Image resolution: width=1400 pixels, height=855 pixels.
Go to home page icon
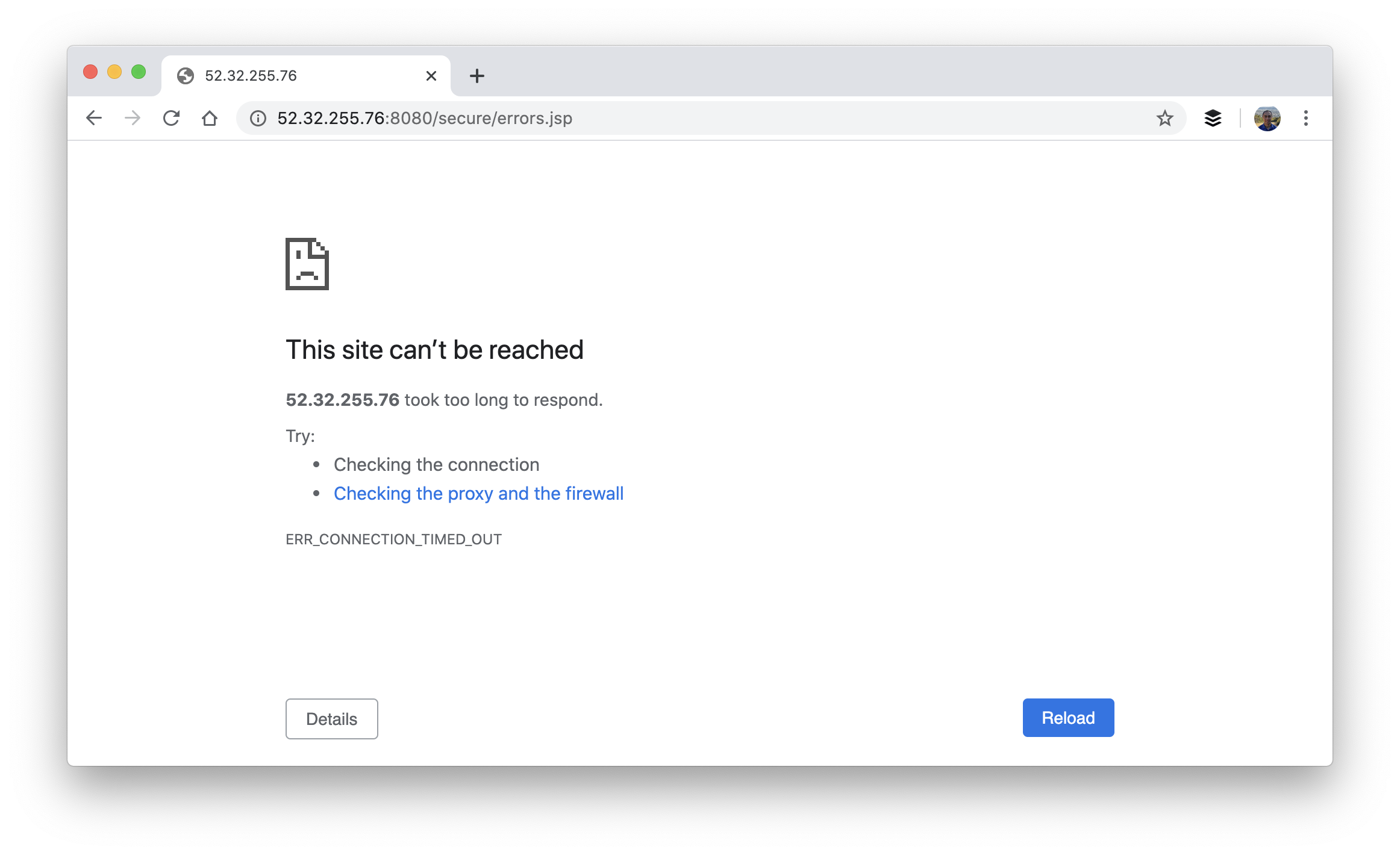[x=210, y=118]
